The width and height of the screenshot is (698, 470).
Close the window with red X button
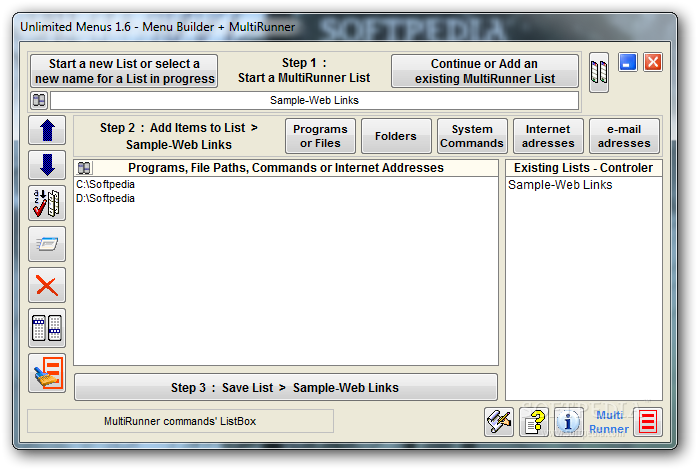pos(653,62)
